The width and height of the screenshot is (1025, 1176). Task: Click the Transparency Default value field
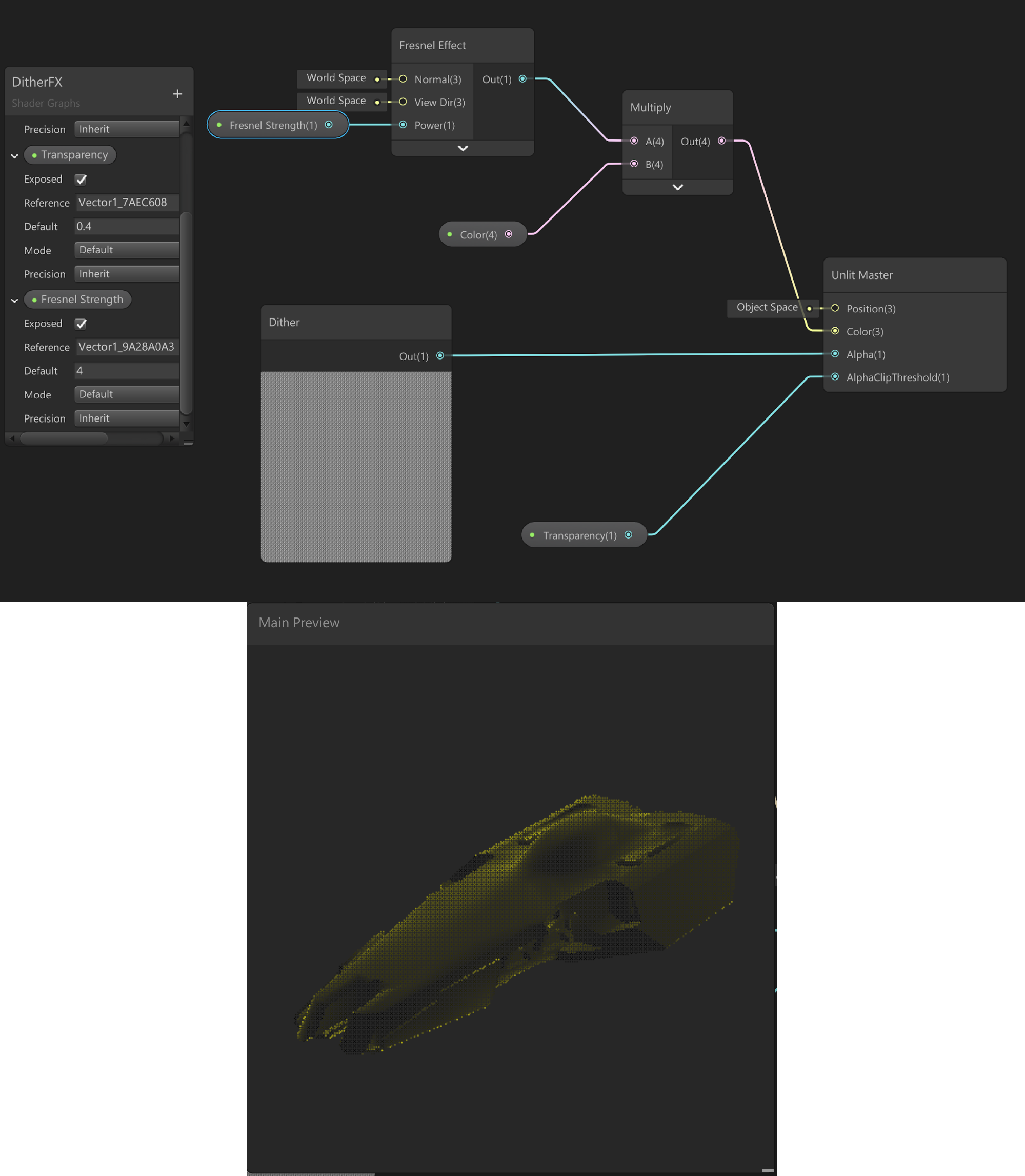pos(127,227)
